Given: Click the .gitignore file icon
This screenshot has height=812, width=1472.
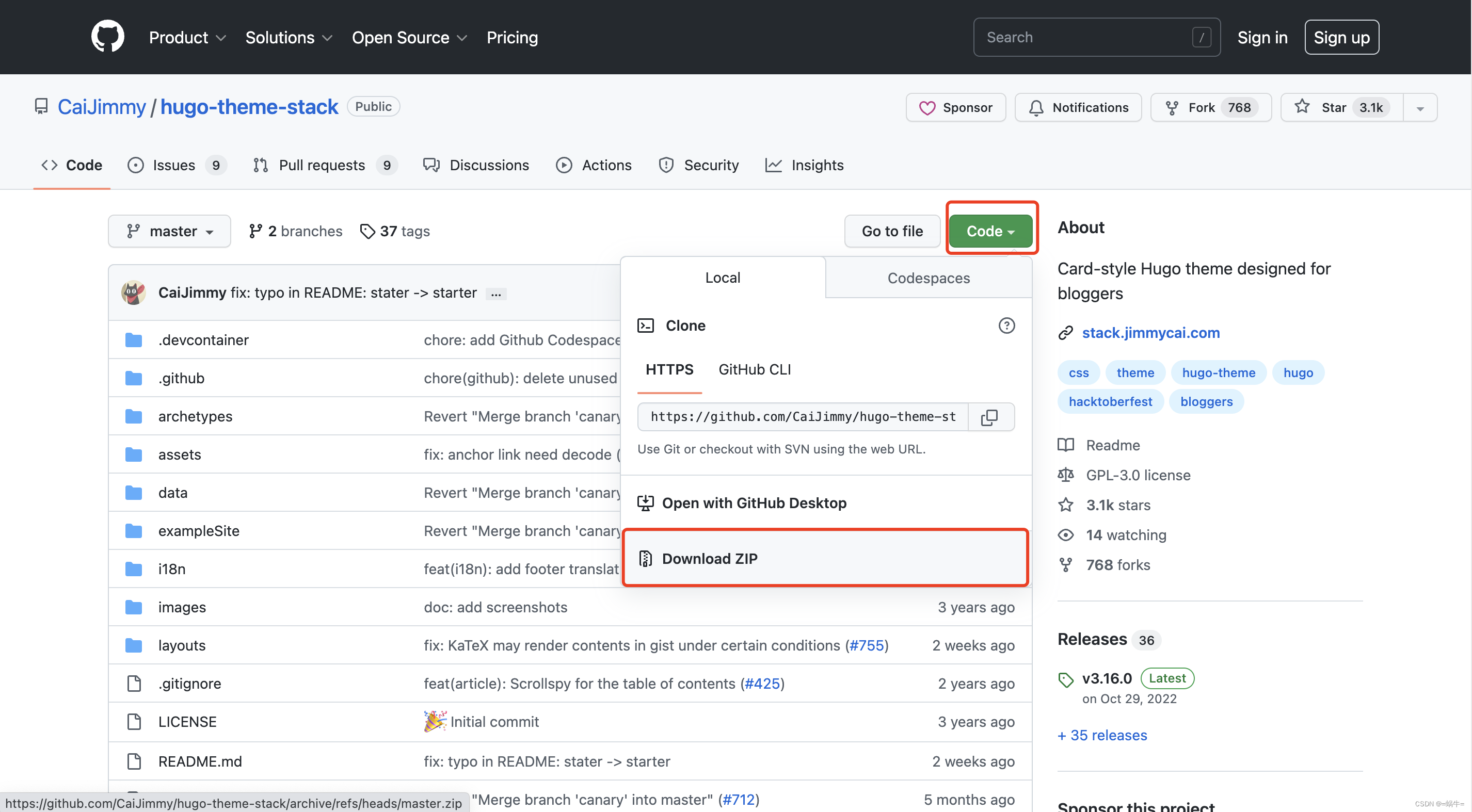Looking at the screenshot, I should coord(134,684).
